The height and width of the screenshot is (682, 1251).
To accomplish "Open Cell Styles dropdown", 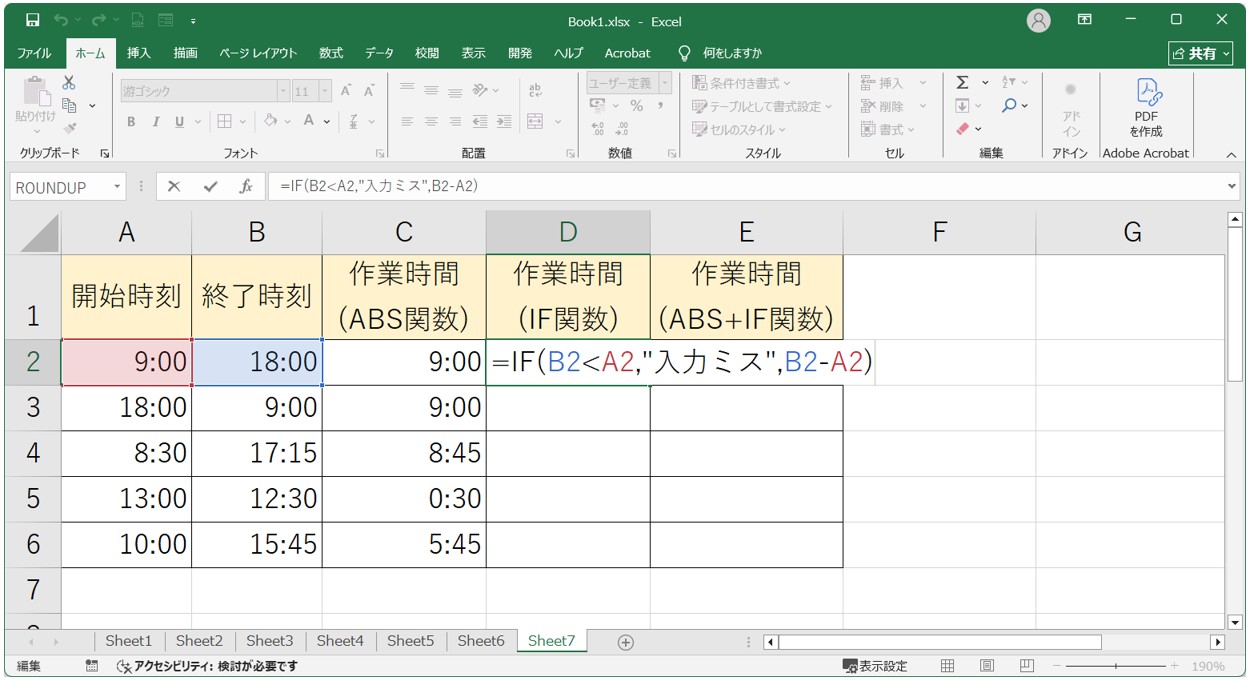I will [x=739, y=129].
